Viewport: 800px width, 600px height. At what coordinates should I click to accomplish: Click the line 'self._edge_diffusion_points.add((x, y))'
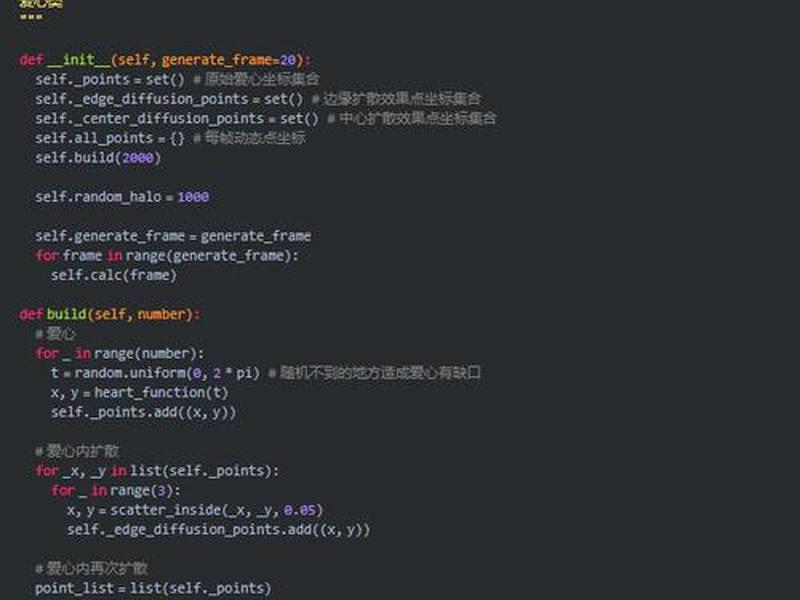(x=218, y=530)
